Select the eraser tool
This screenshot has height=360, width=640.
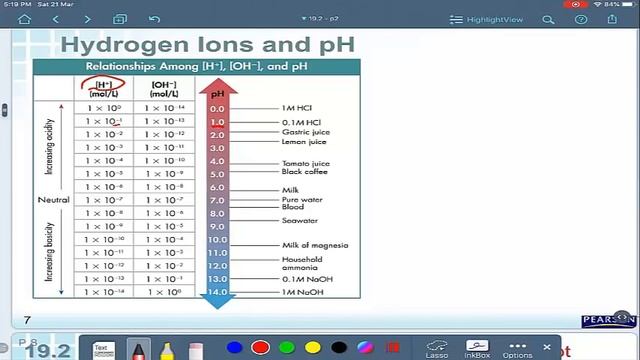pyautogui.click(x=196, y=351)
